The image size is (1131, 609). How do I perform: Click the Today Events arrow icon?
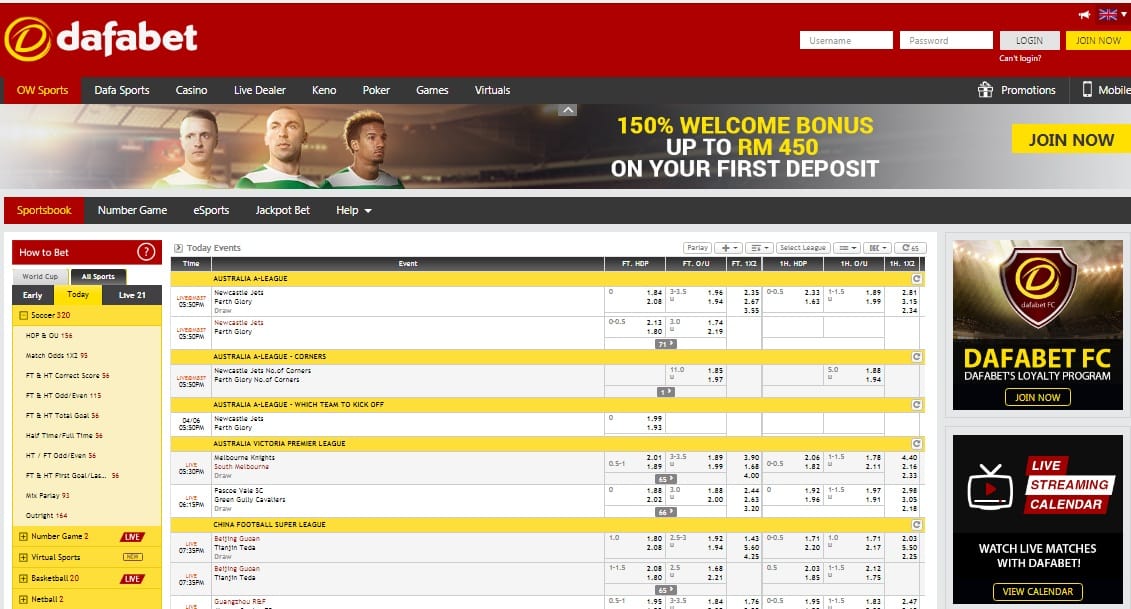pyautogui.click(x=178, y=248)
